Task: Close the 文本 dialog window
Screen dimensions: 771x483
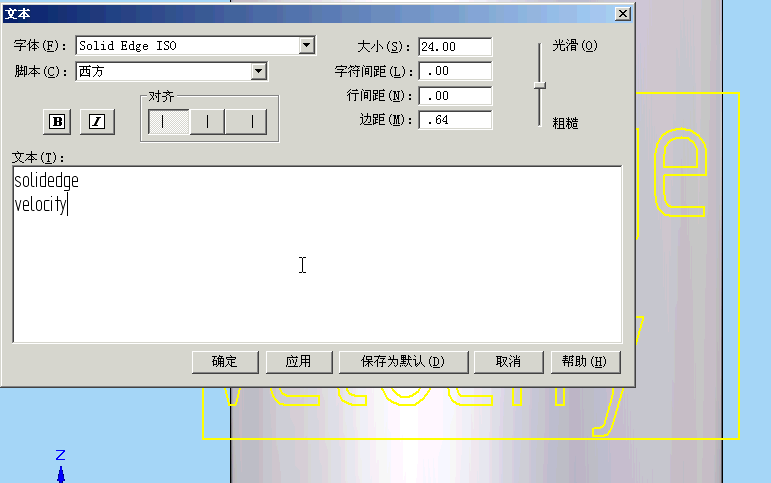Action: (623, 14)
